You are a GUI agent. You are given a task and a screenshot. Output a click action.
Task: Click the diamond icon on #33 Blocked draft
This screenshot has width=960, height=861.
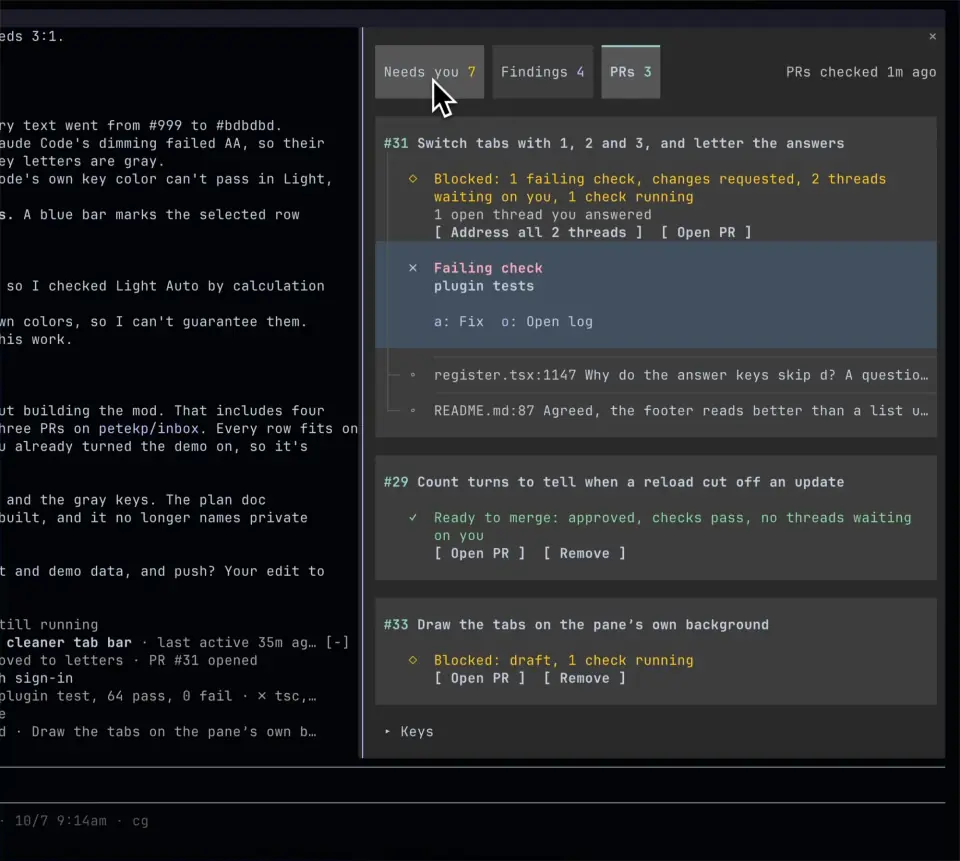413,660
